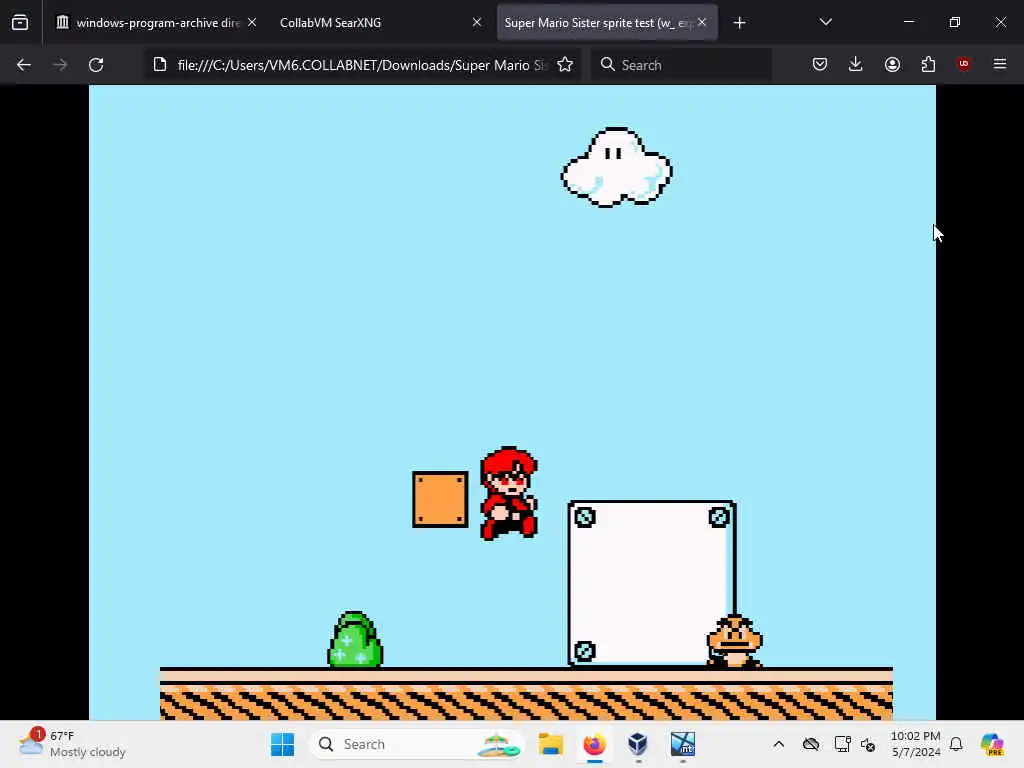Open File Explorer from taskbar
This screenshot has width=1024, height=768.
pyautogui.click(x=551, y=744)
